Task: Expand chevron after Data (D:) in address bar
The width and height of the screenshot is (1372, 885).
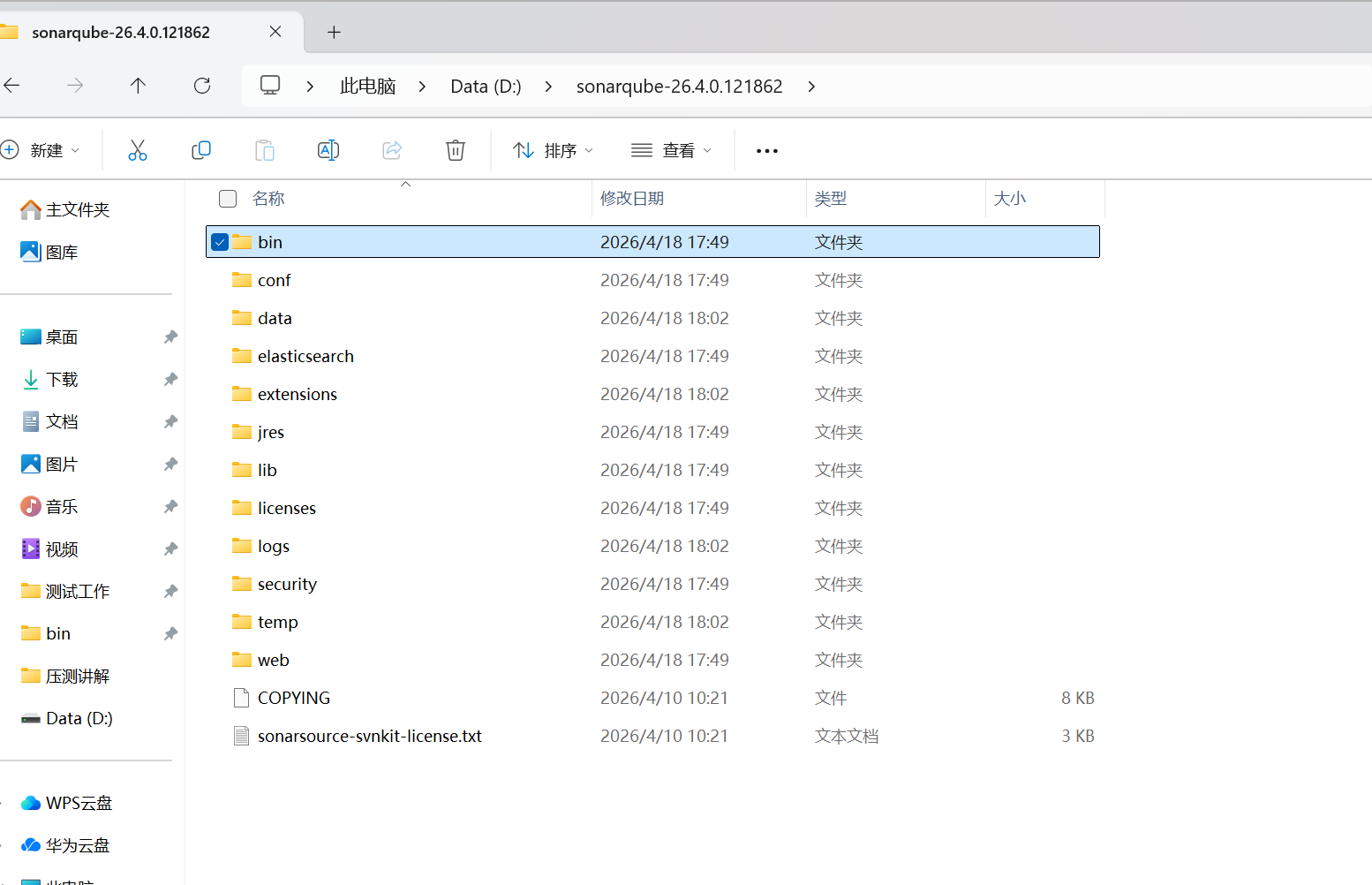Action: click(548, 86)
